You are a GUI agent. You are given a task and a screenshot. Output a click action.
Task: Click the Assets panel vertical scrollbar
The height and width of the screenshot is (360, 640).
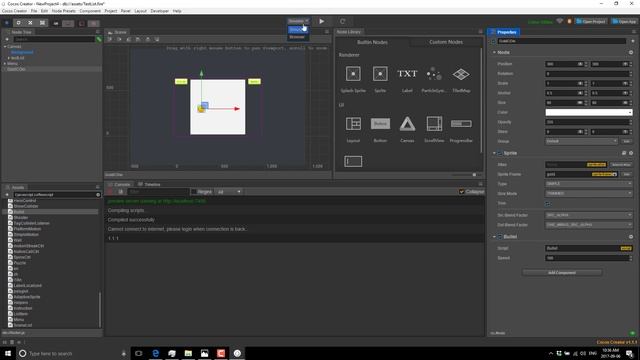point(100,309)
